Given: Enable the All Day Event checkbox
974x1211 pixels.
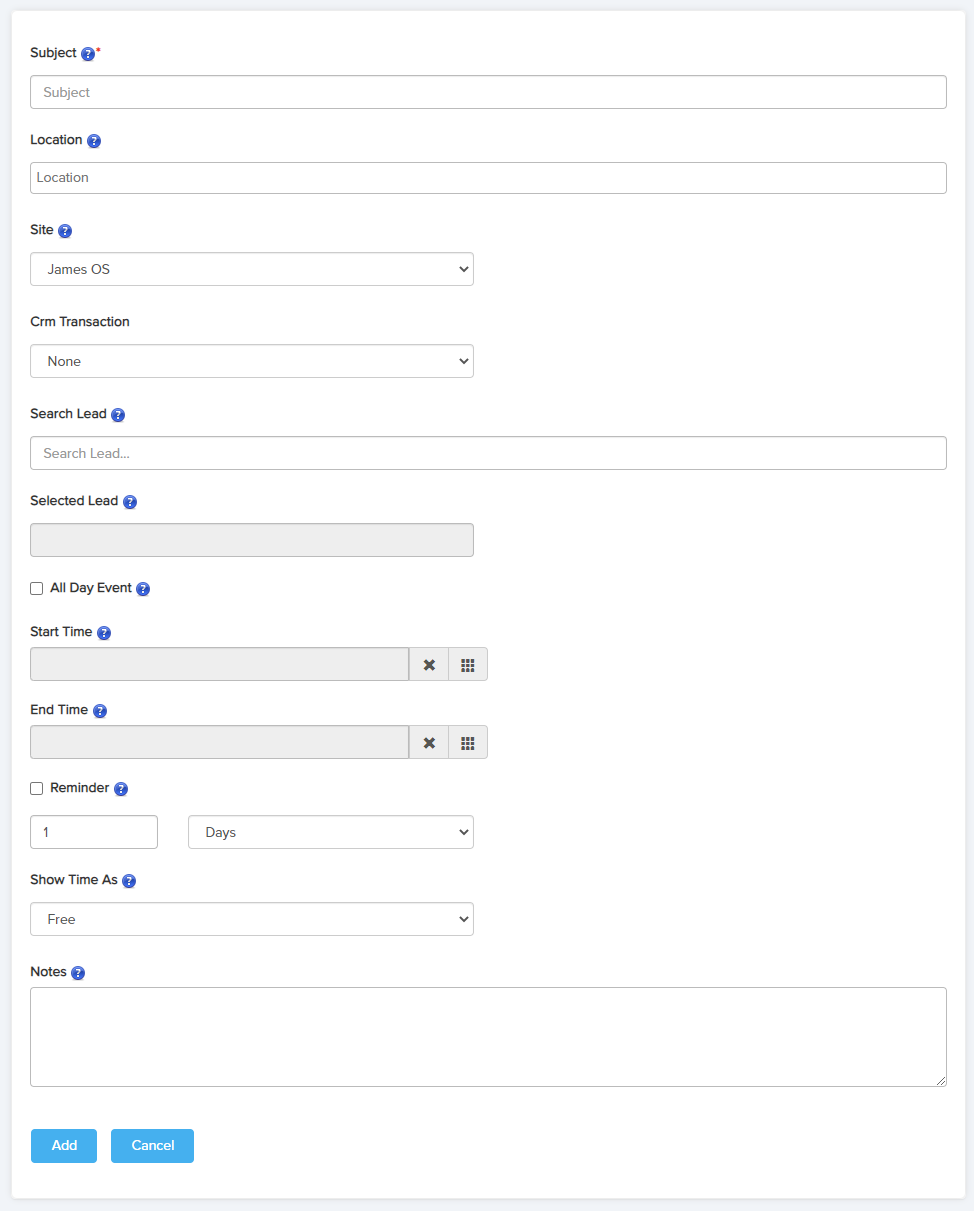Looking at the screenshot, I should tap(37, 589).
